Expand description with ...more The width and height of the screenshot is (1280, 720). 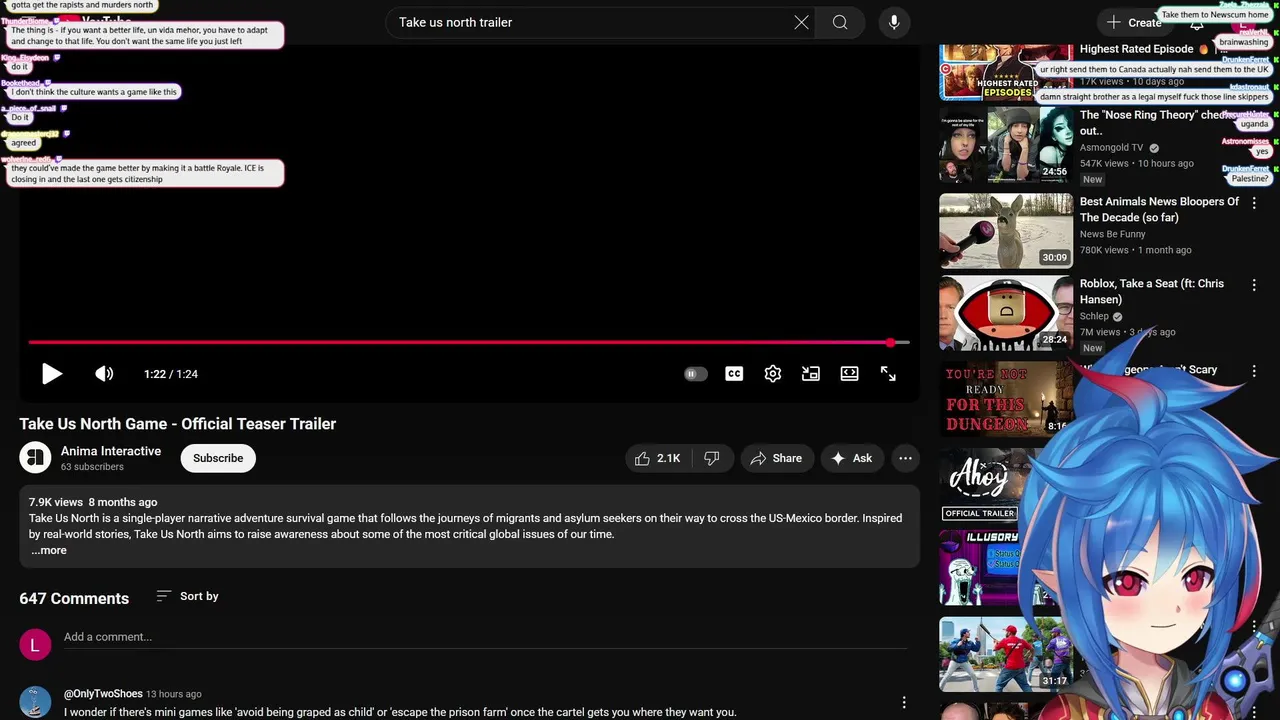[x=48, y=550]
